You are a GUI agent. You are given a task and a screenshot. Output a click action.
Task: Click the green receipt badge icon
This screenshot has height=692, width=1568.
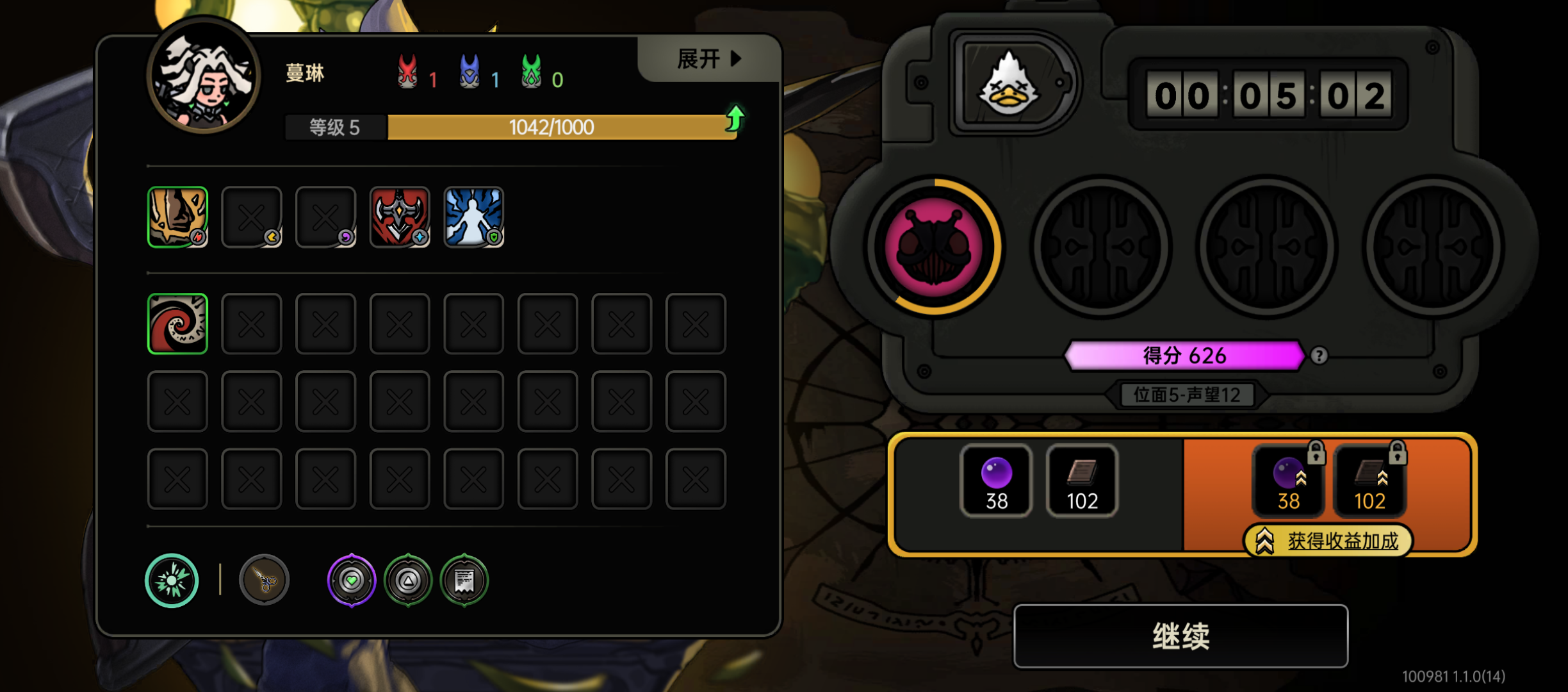[464, 581]
